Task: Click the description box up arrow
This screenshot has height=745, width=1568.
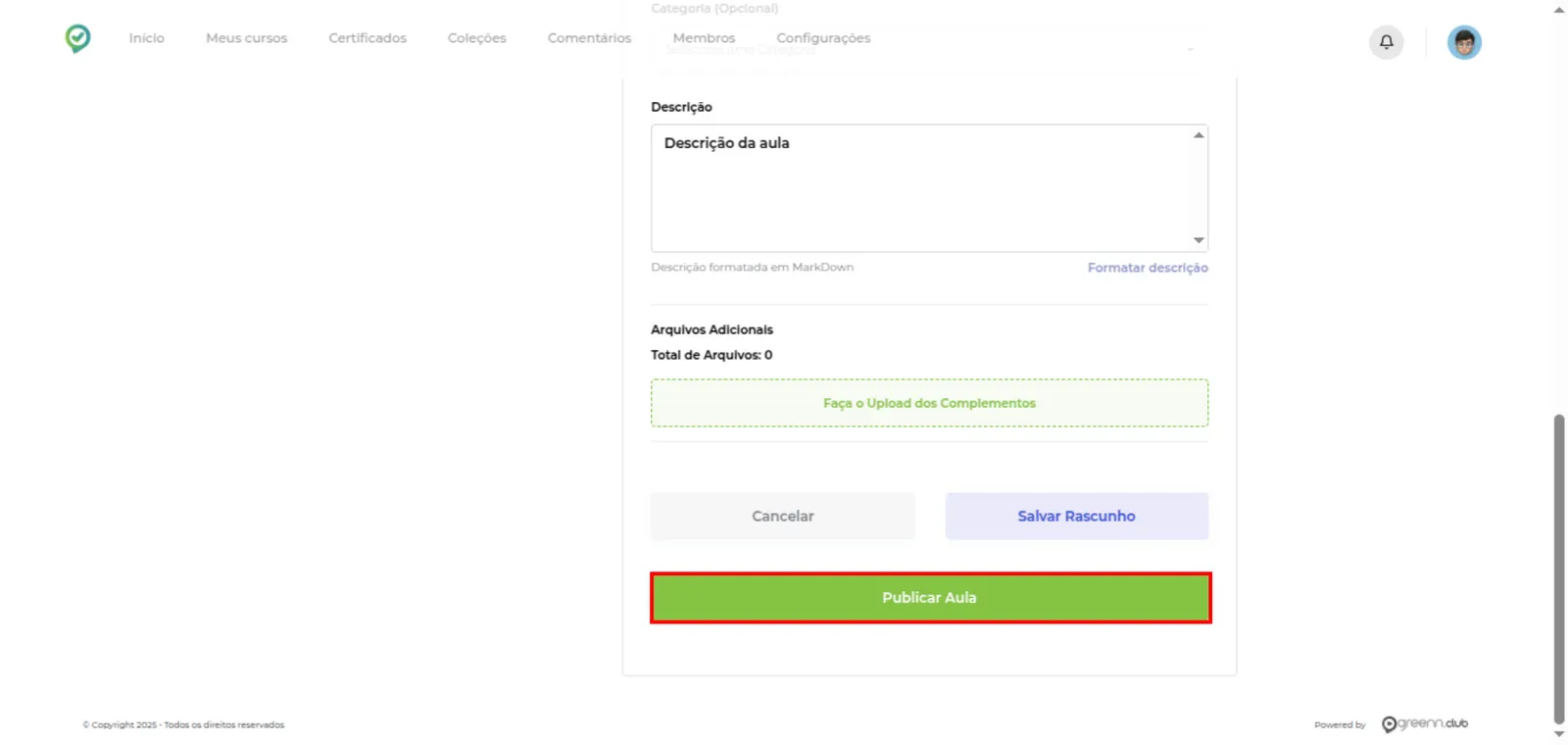Action: (x=1199, y=135)
